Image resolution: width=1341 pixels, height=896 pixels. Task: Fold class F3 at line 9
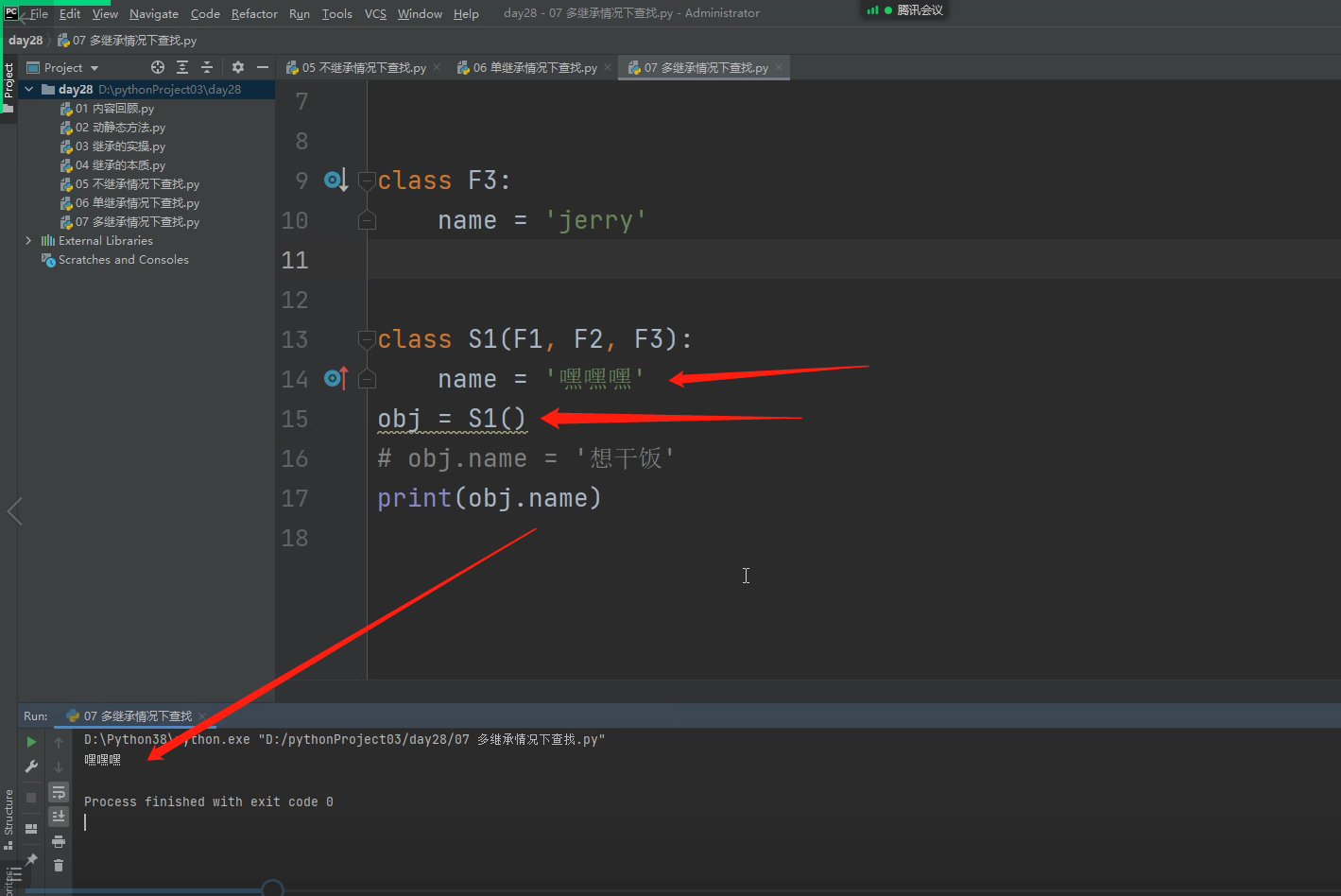click(x=367, y=181)
